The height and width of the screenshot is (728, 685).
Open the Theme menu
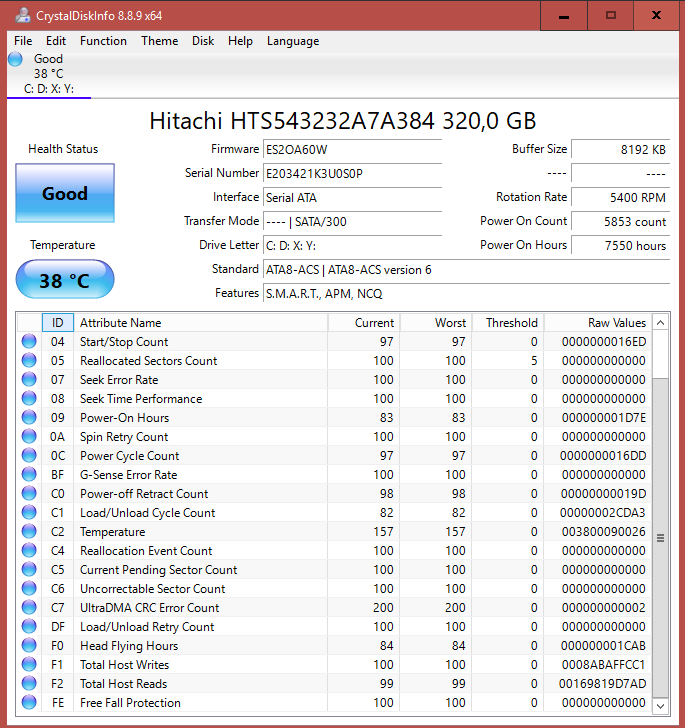160,41
